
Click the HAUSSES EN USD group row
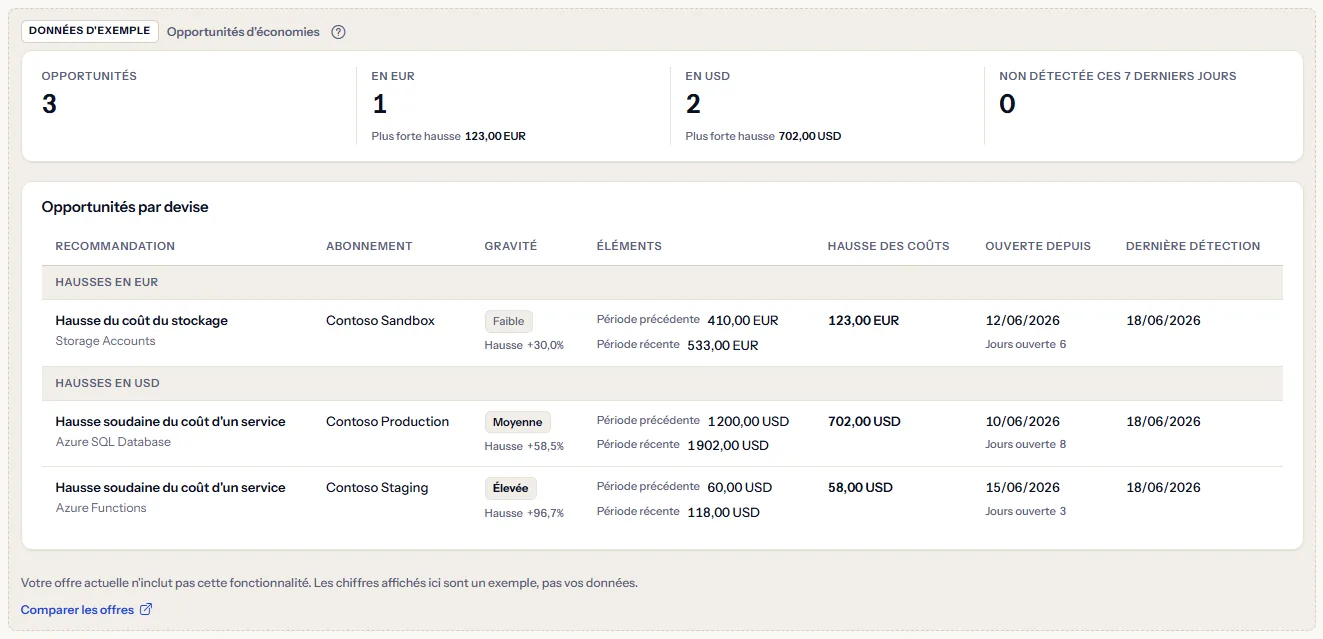point(662,384)
